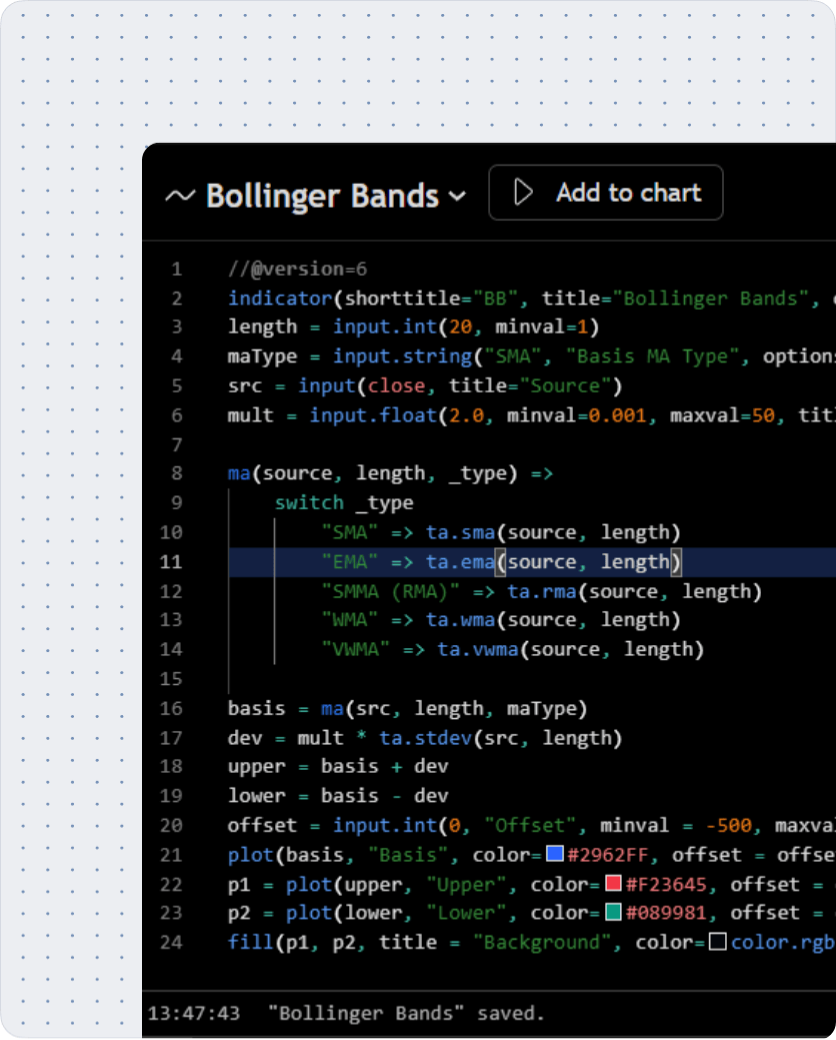The image size is (836, 1040).
Task: Click ta.wma on line 13
Action: coord(460,619)
